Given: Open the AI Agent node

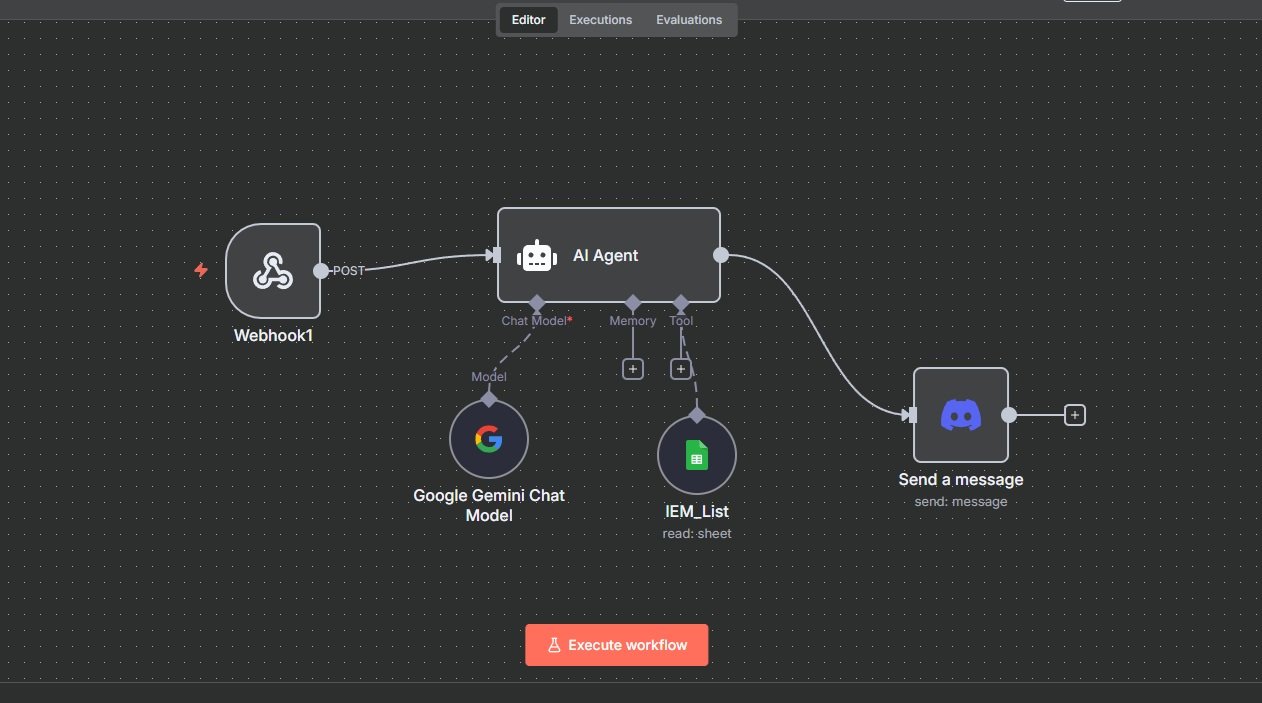Looking at the screenshot, I should (x=608, y=255).
